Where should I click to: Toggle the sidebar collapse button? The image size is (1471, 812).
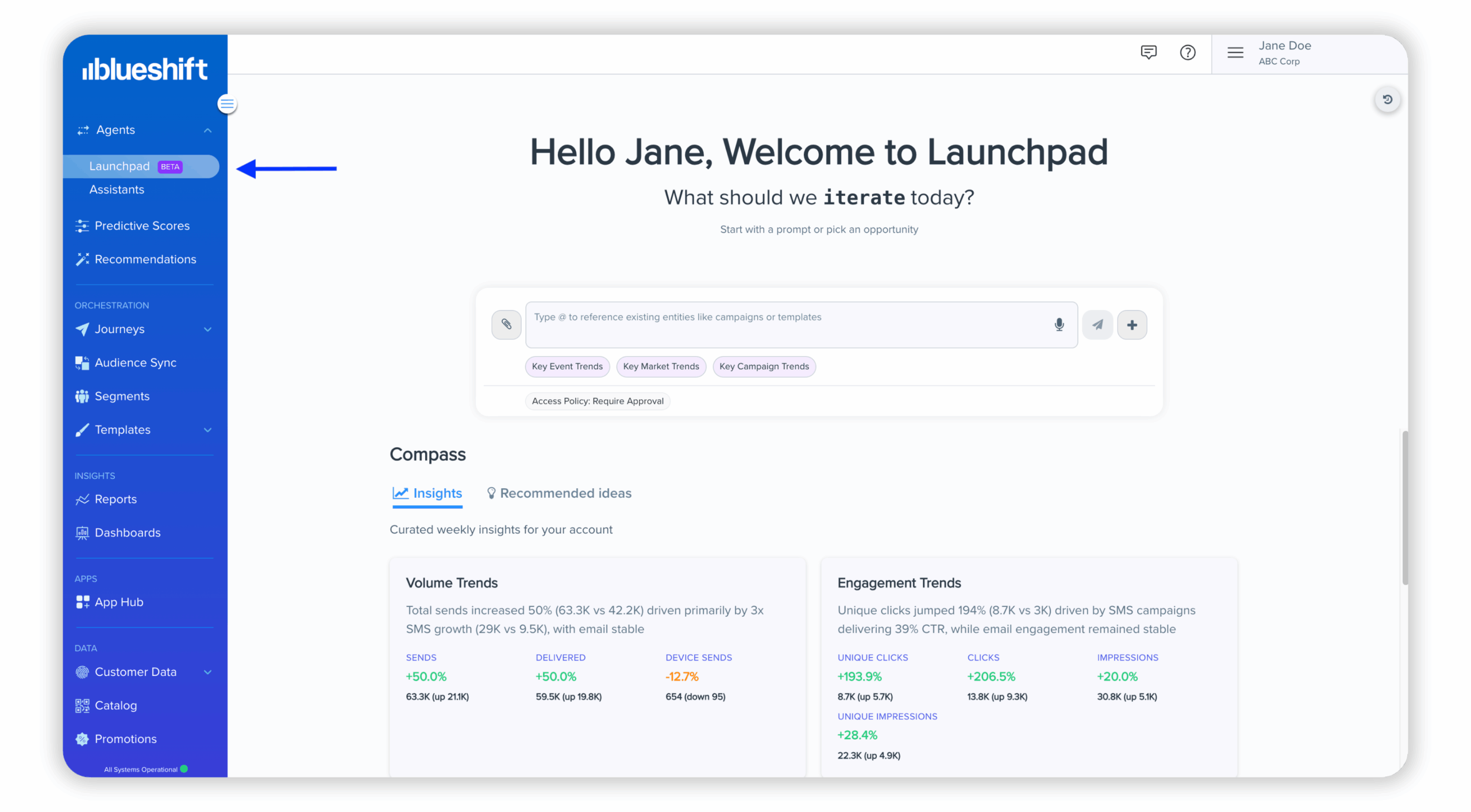[x=227, y=104]
